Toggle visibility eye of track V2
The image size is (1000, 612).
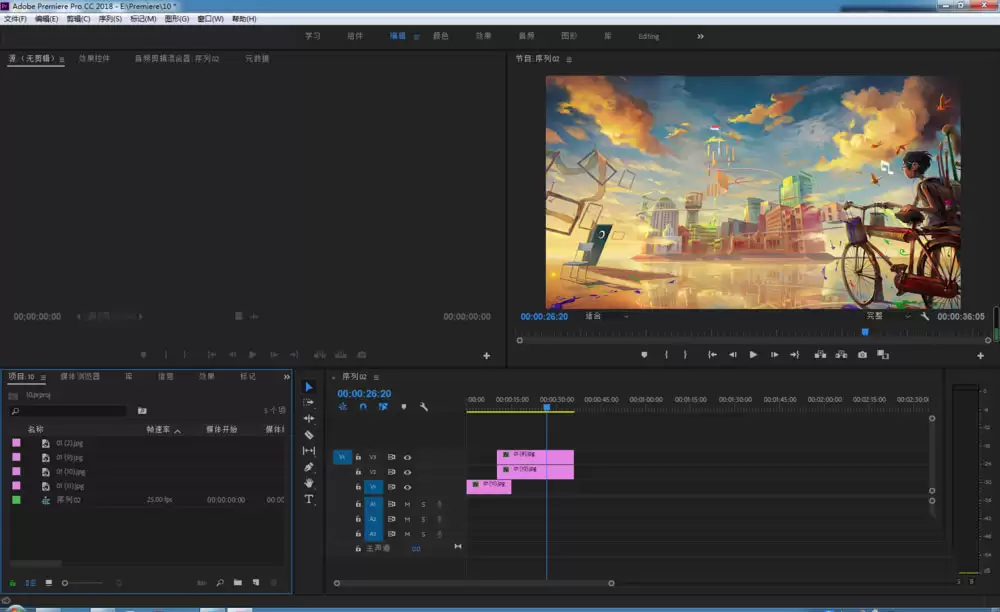[x=408, y=472]
